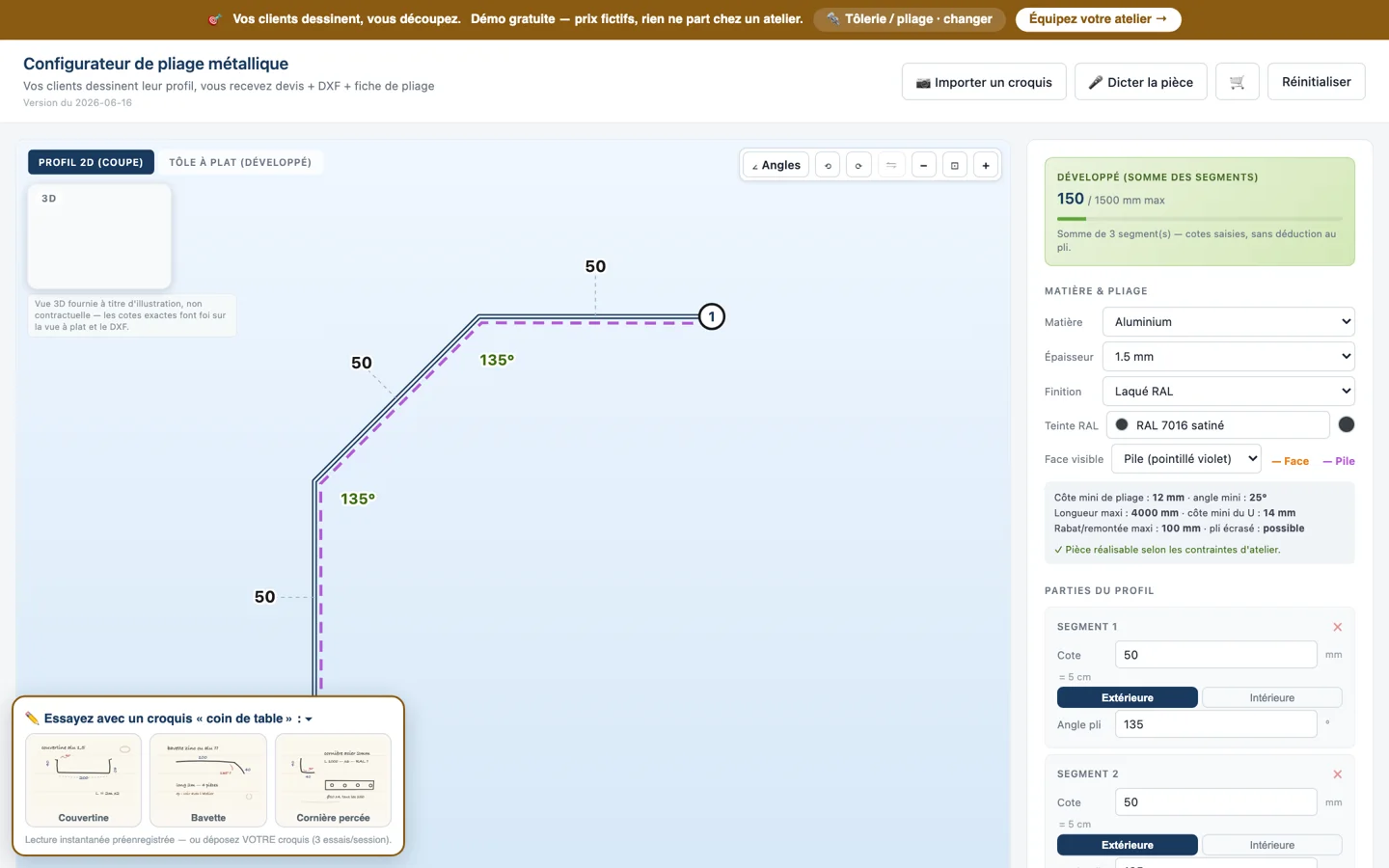Open the shopping cart icon

coord(1237,82)
